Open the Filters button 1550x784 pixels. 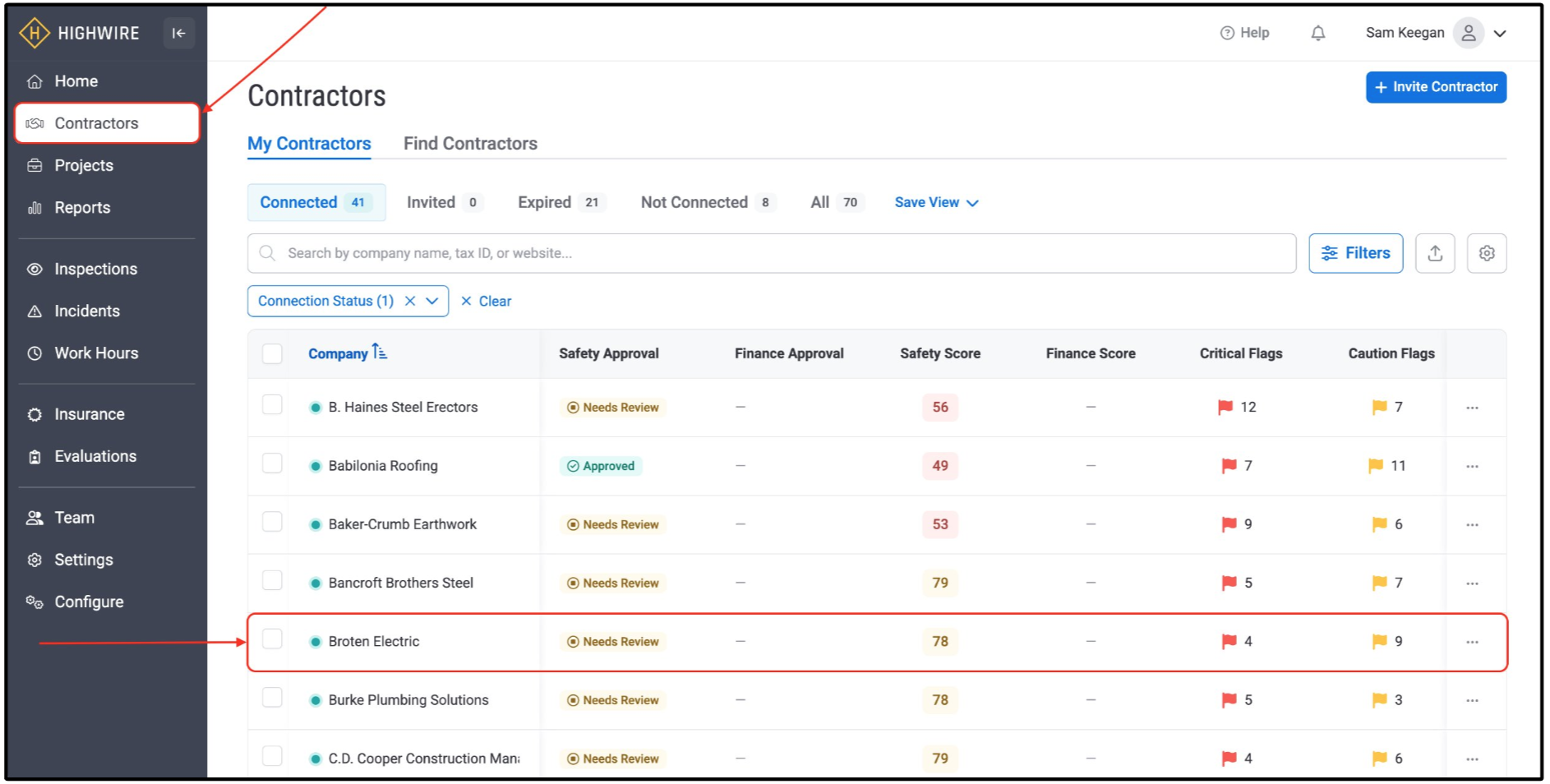click(x=1355, y=253)
